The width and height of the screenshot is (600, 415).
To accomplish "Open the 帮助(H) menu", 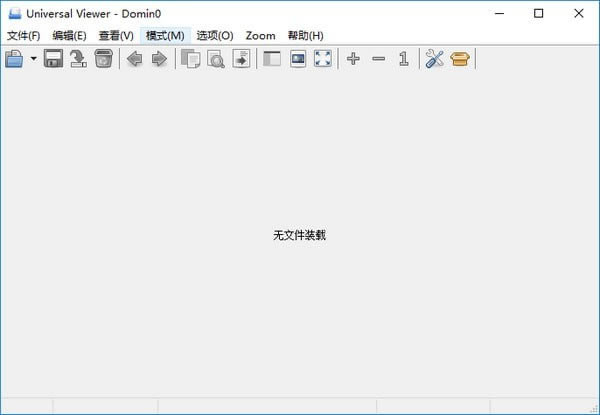I will click(305, 36).
